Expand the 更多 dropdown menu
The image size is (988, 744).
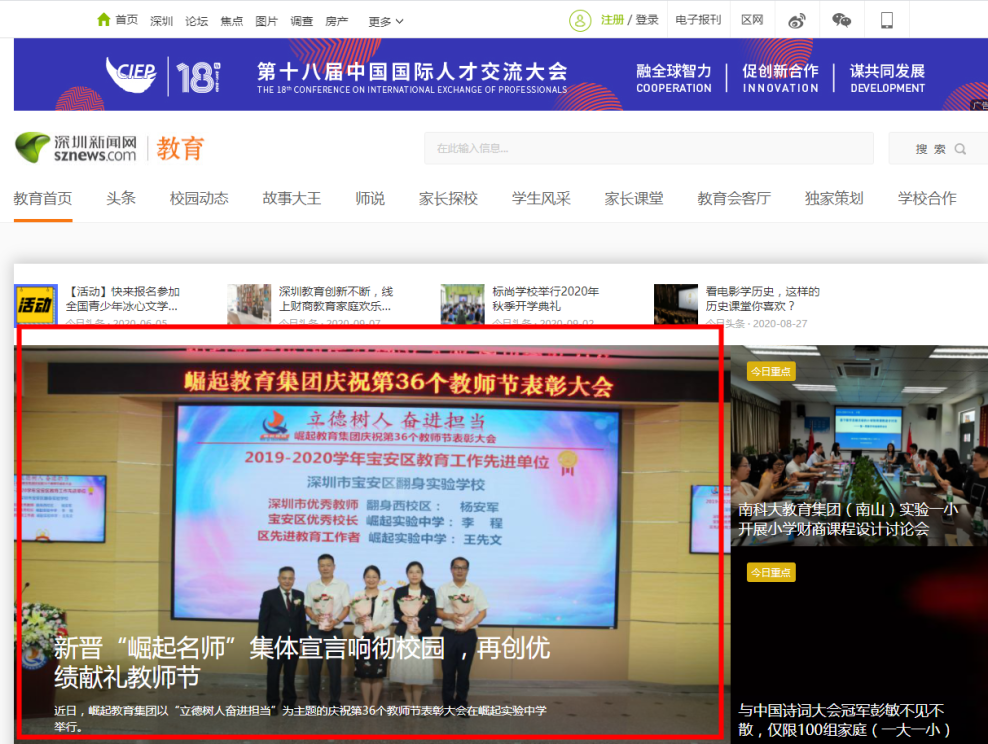[x=386, y=21]
